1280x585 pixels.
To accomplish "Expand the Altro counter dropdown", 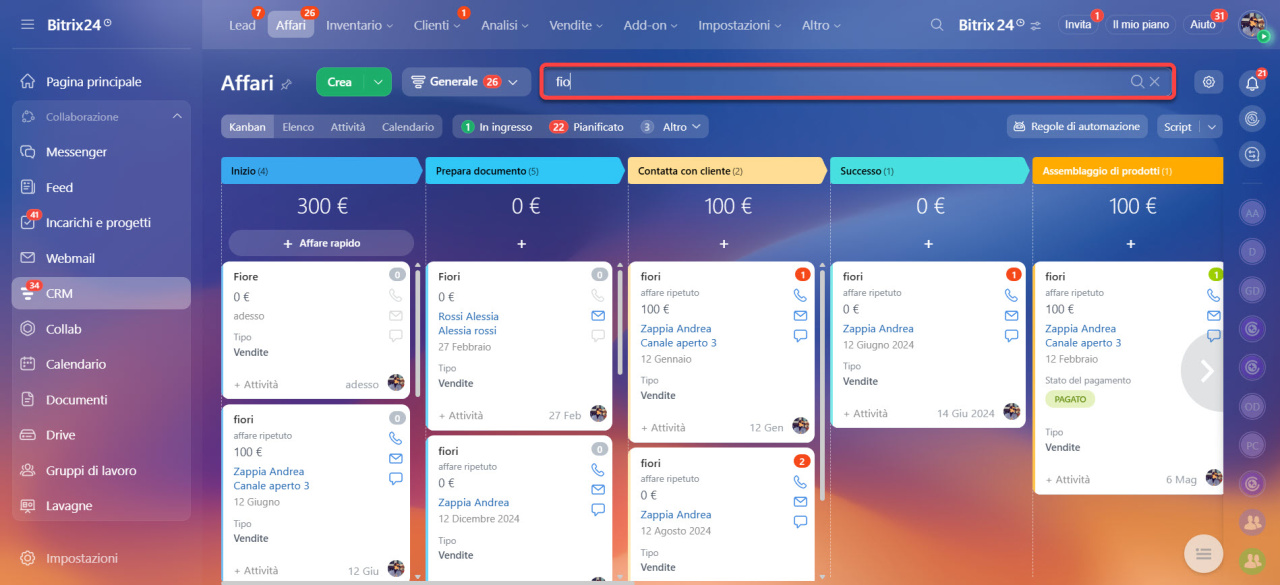I will coord(673,127).
